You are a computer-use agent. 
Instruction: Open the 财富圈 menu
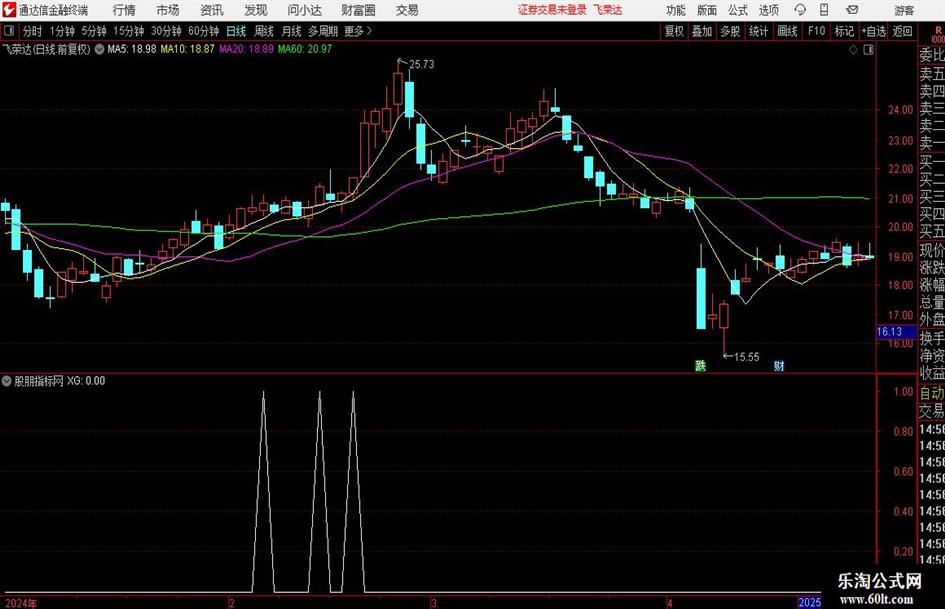coord(358,10)
